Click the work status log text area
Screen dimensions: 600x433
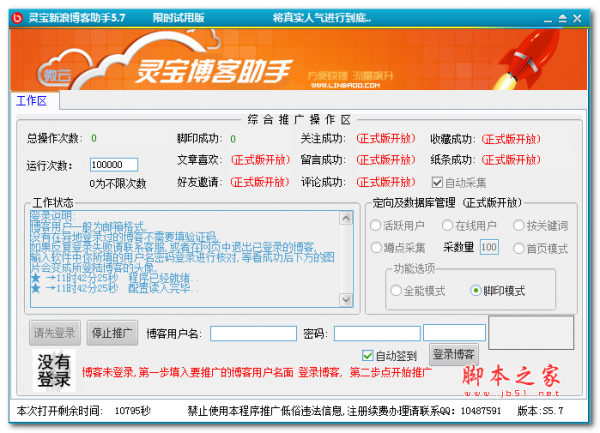(x=185, y=259)
